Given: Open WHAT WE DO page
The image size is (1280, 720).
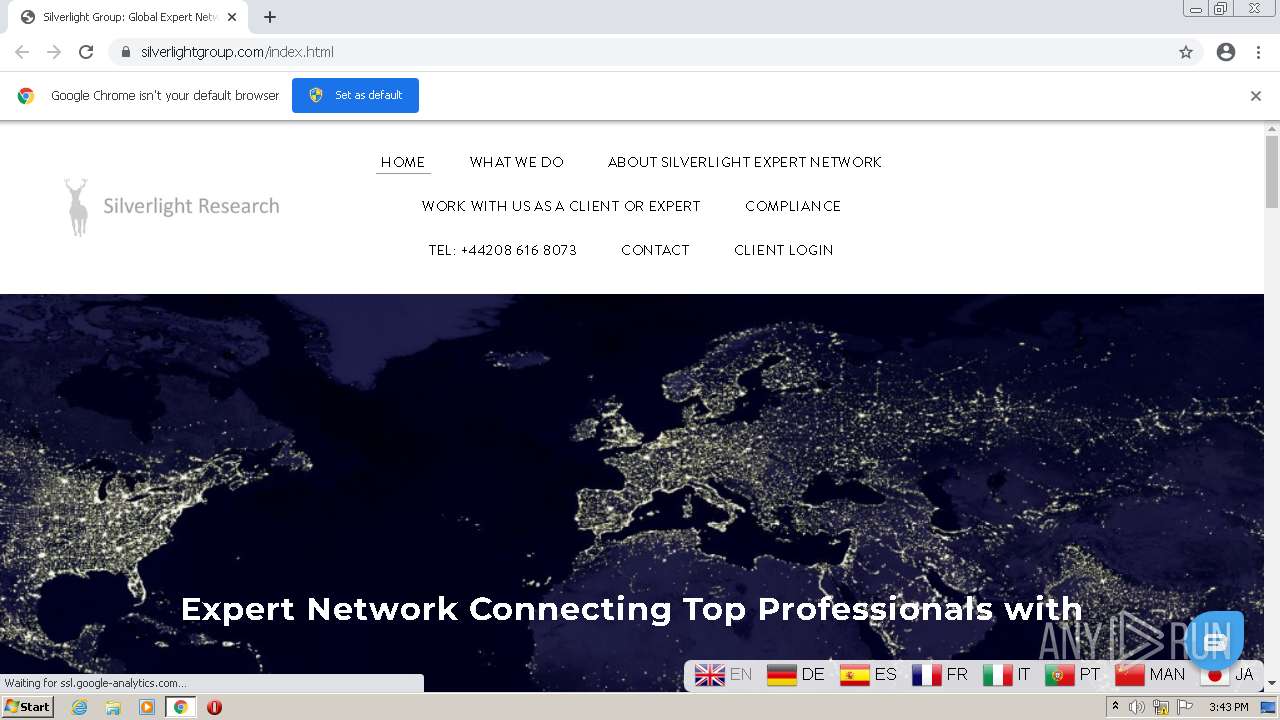Looking at the screenshot, I should 517,162.
